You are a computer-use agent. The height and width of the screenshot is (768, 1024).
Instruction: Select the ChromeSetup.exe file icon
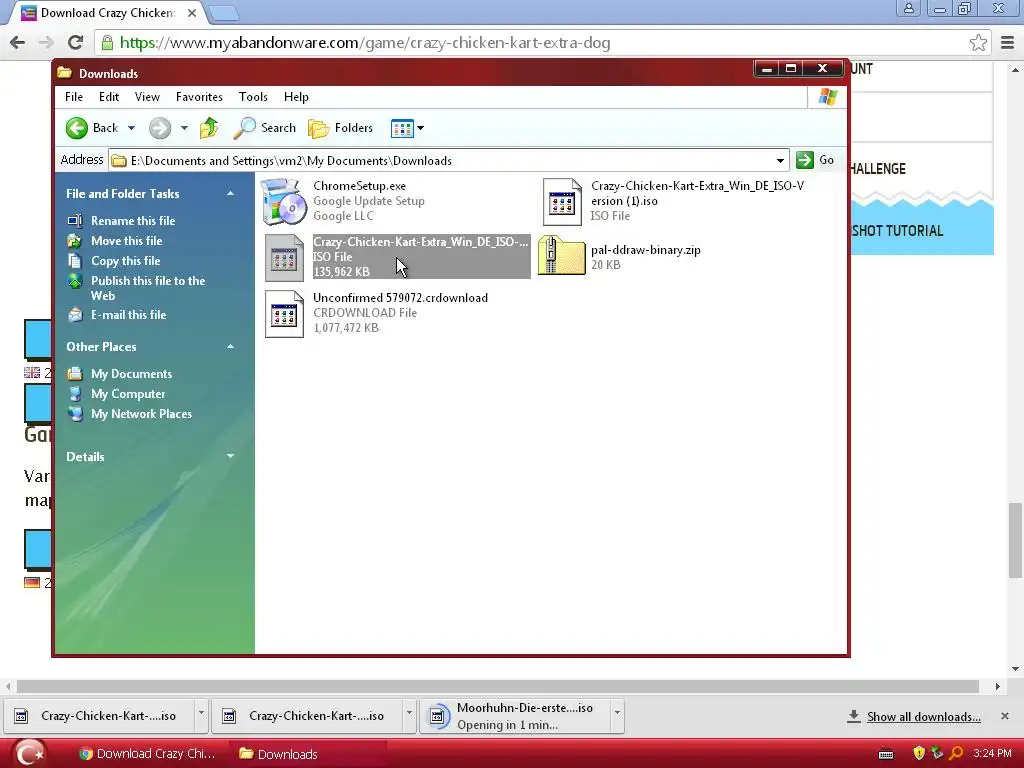(x=284, y=202)
